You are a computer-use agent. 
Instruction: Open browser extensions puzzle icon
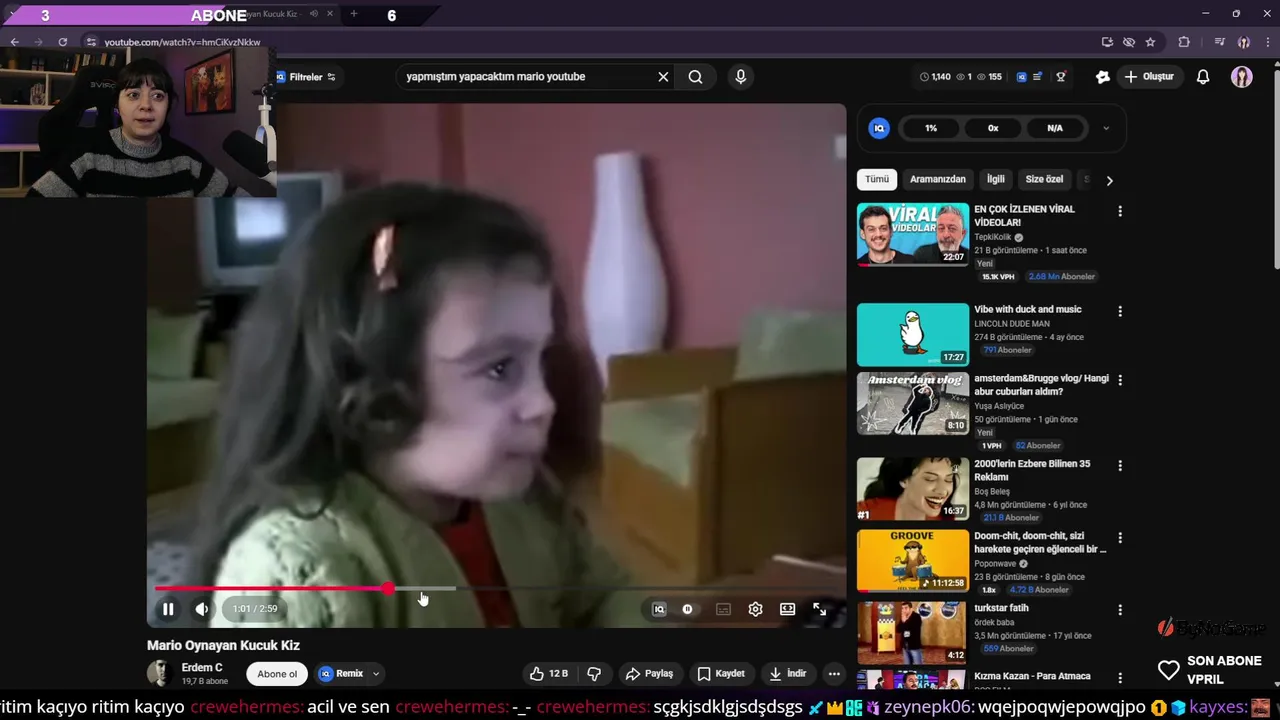pos(1184,42)
